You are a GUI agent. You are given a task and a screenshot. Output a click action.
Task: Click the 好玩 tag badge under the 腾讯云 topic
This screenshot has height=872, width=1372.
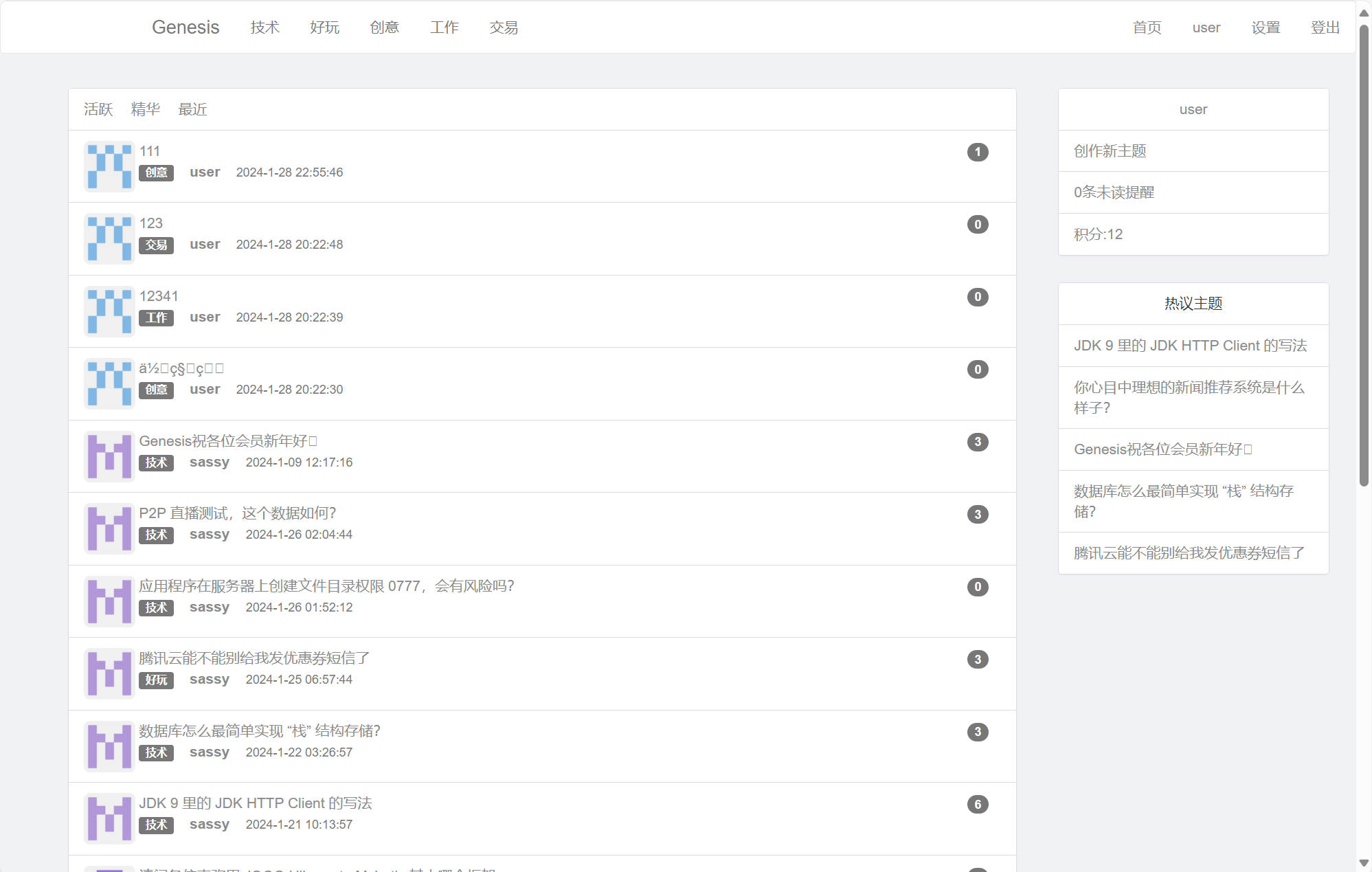[x=156, y=680]
